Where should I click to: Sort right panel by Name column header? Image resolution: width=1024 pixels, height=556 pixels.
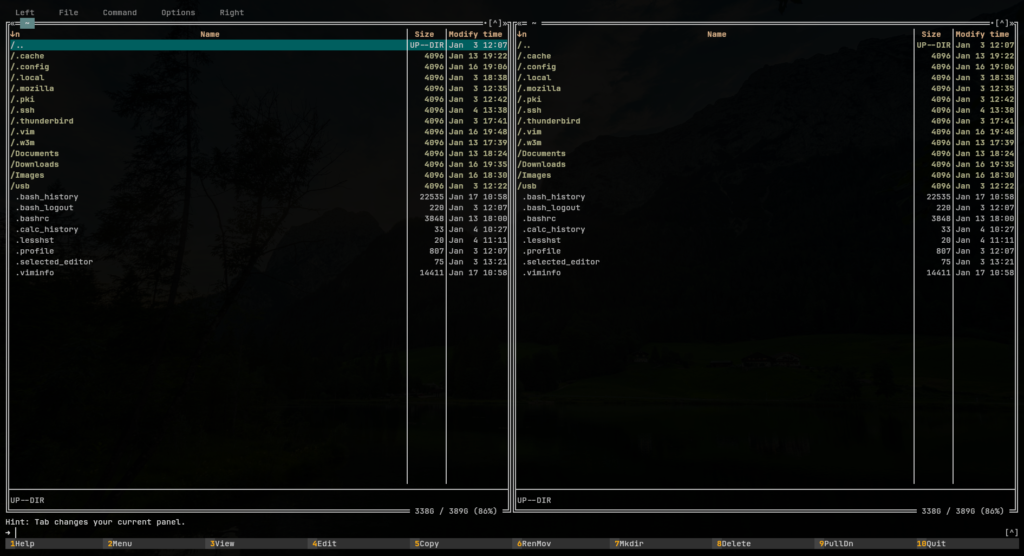(716, 34)
